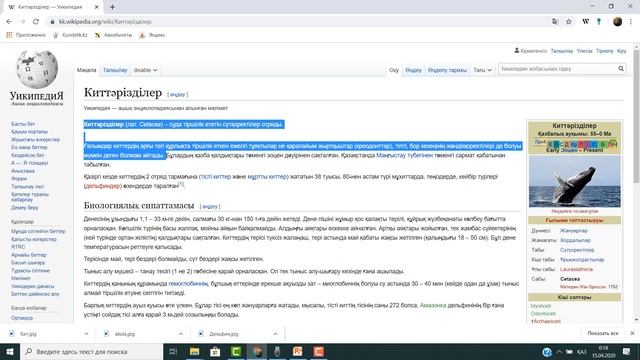The width and height of the screenshot is (640, 360).
Task: Click the Wikipedia globe logo
Action: pos(37,69)
